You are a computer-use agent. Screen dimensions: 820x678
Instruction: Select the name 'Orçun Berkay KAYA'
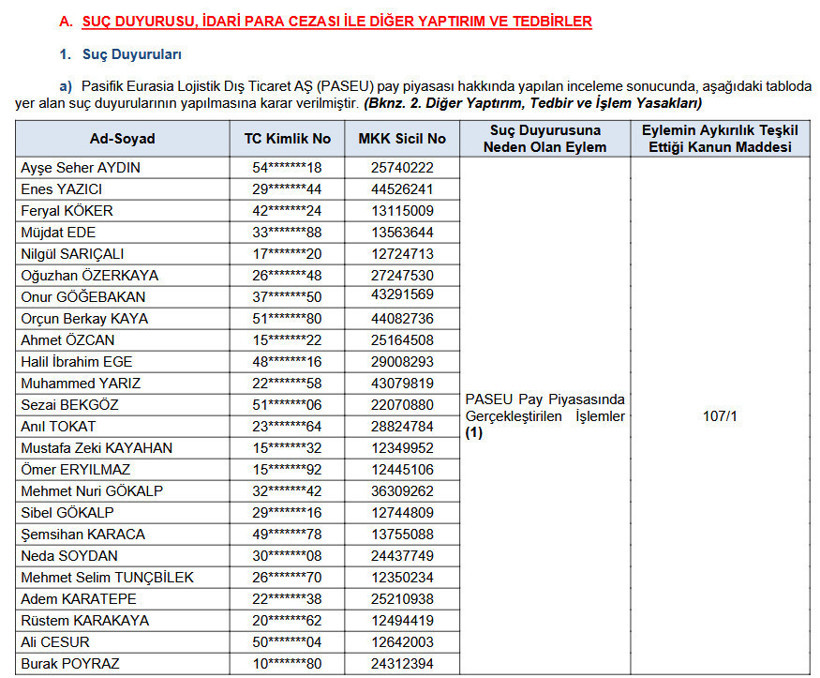[84, 319]
